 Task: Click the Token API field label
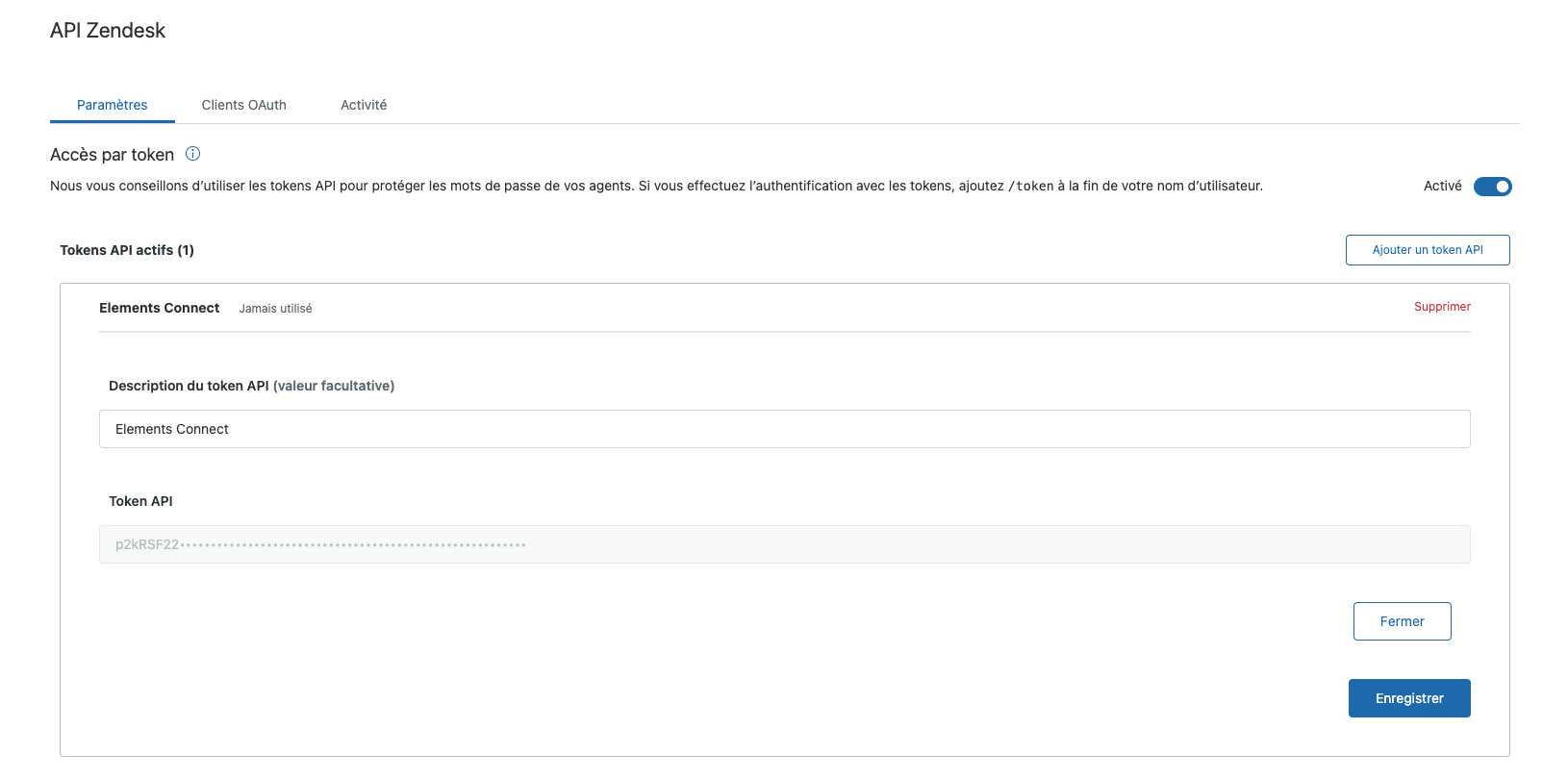(140, 501)
